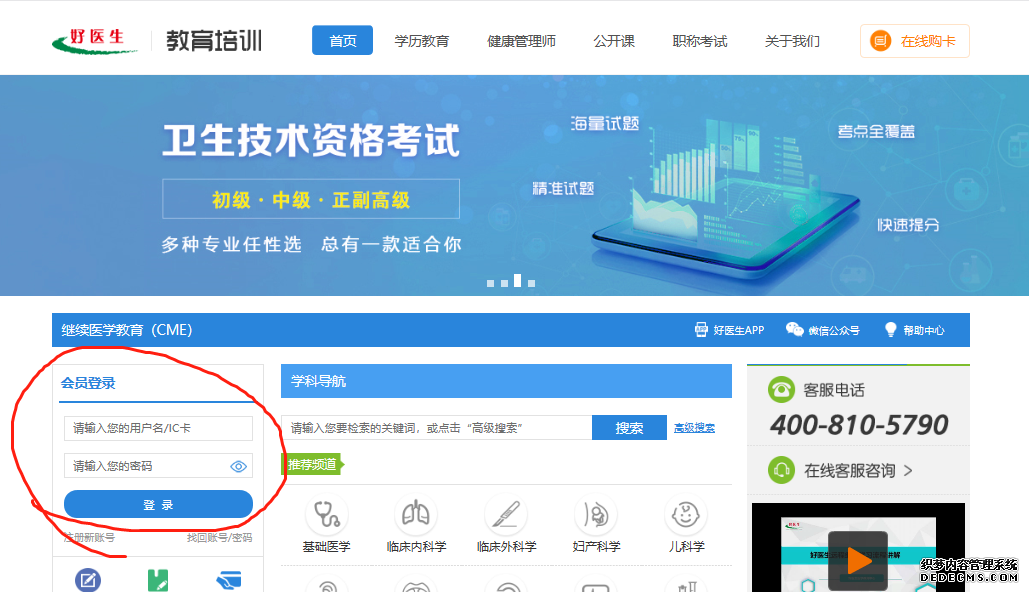
Task: Click the blue card icon under login
Action: 228,580
